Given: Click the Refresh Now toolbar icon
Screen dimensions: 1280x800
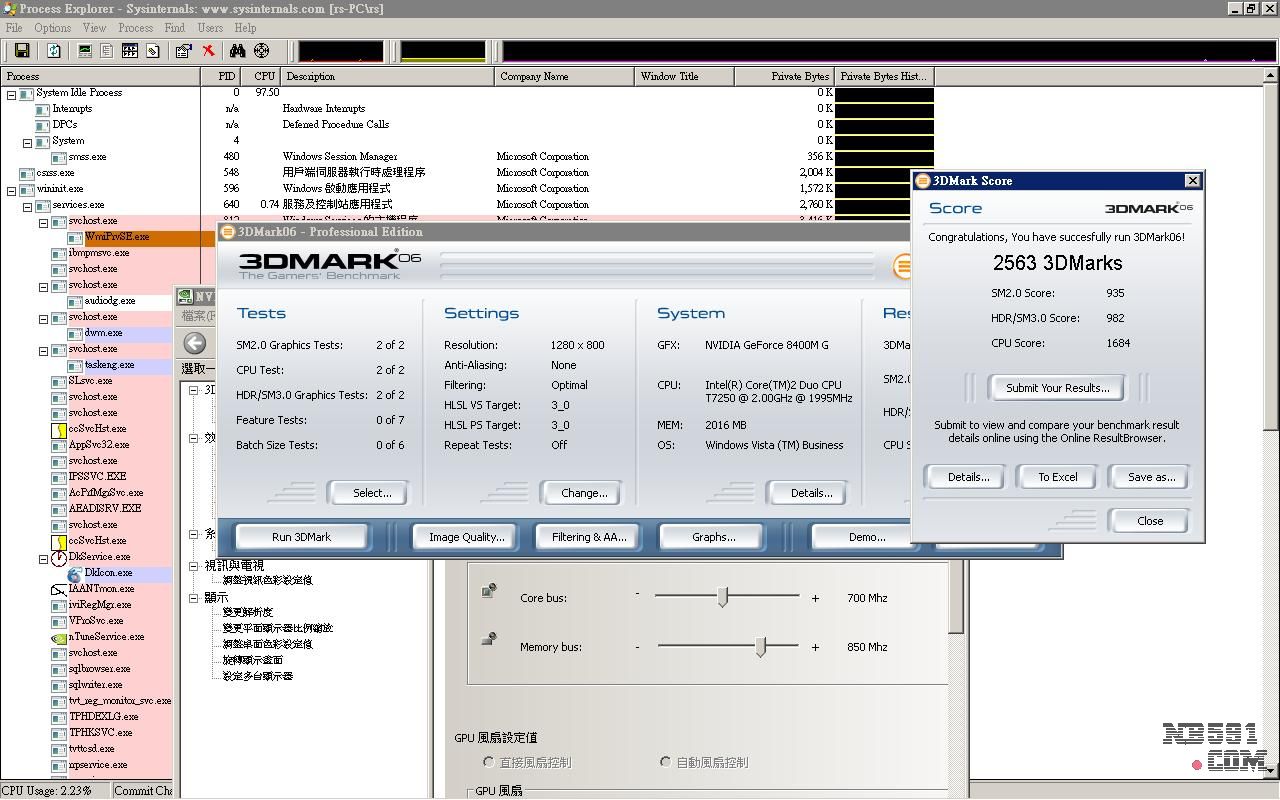Looking at the screenshot, I should (54, 51).
